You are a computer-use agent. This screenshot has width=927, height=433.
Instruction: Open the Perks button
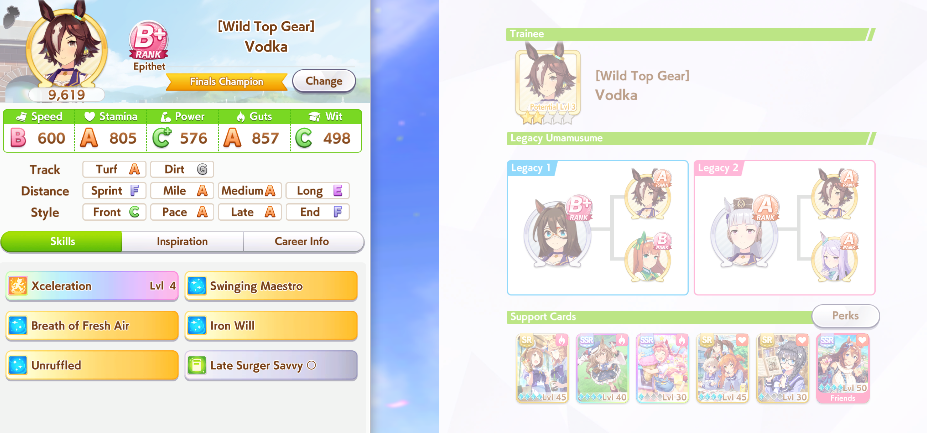click(845, 315)
